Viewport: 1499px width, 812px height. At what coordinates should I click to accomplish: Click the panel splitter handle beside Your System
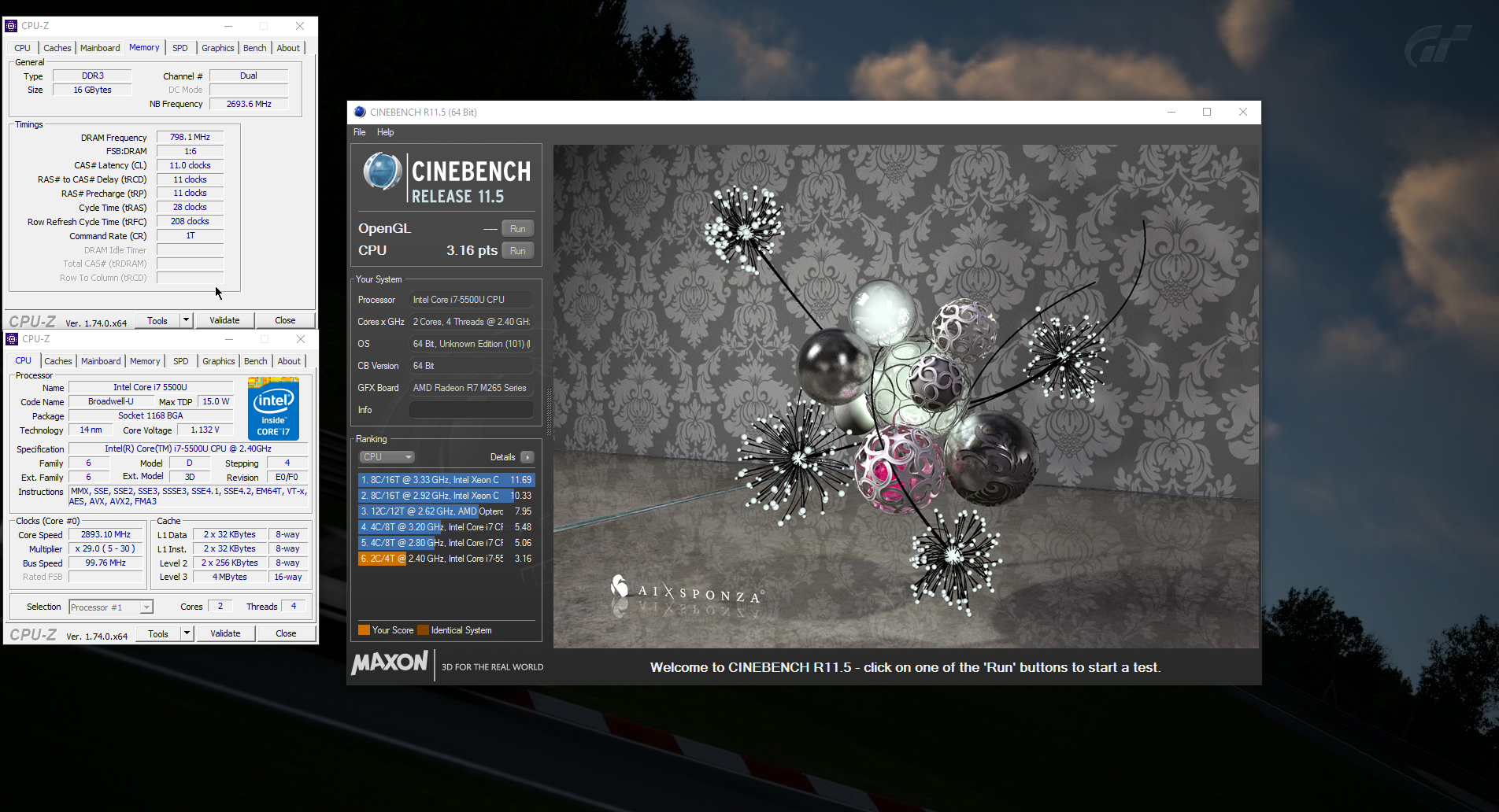[549, 412]
